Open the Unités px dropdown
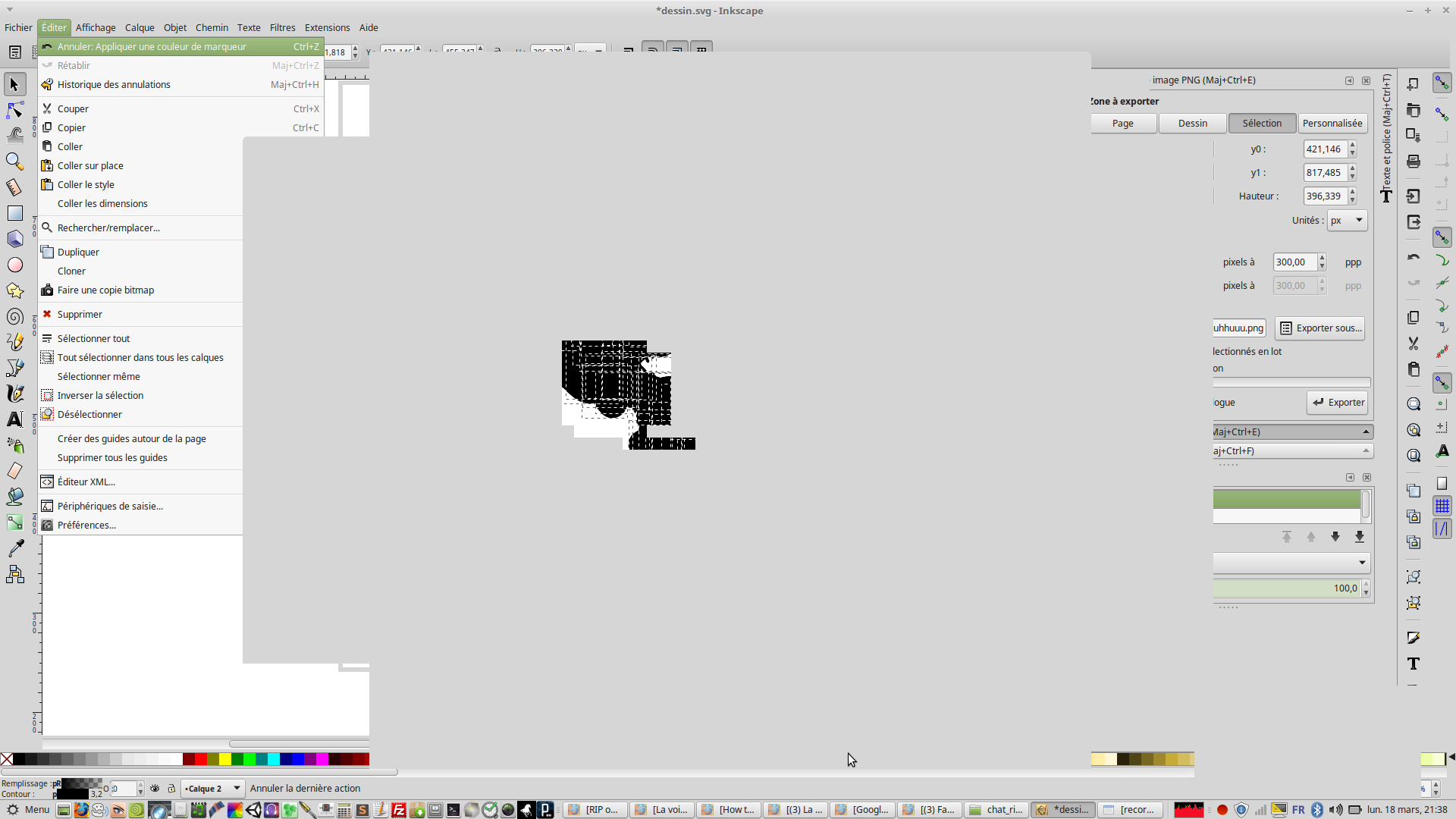Viewport: 1456px width, 819px height. [1348, 221]
